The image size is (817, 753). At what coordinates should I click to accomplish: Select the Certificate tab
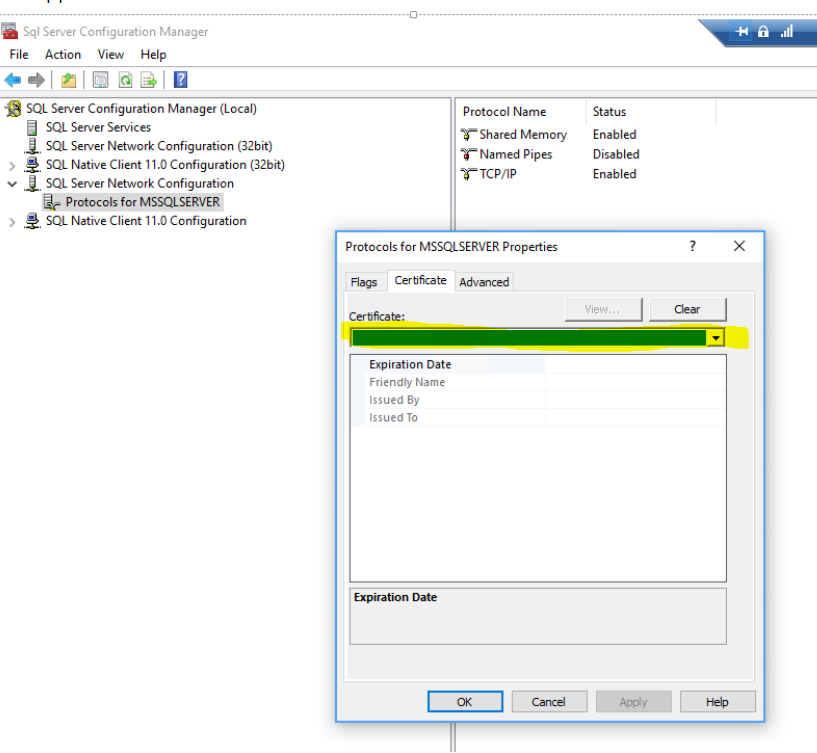(x=420, y=280)
